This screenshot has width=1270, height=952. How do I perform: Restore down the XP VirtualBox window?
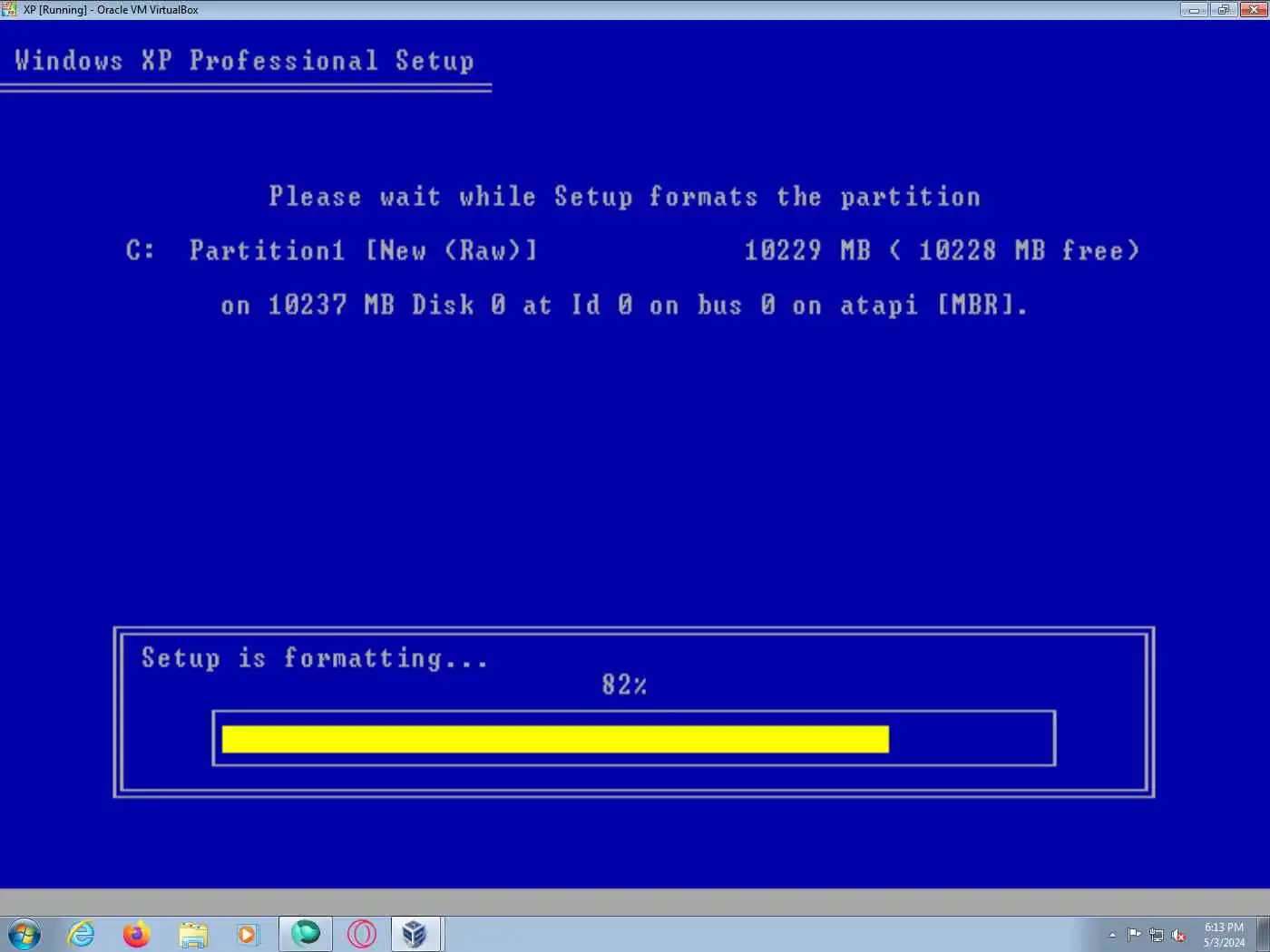1223,9
